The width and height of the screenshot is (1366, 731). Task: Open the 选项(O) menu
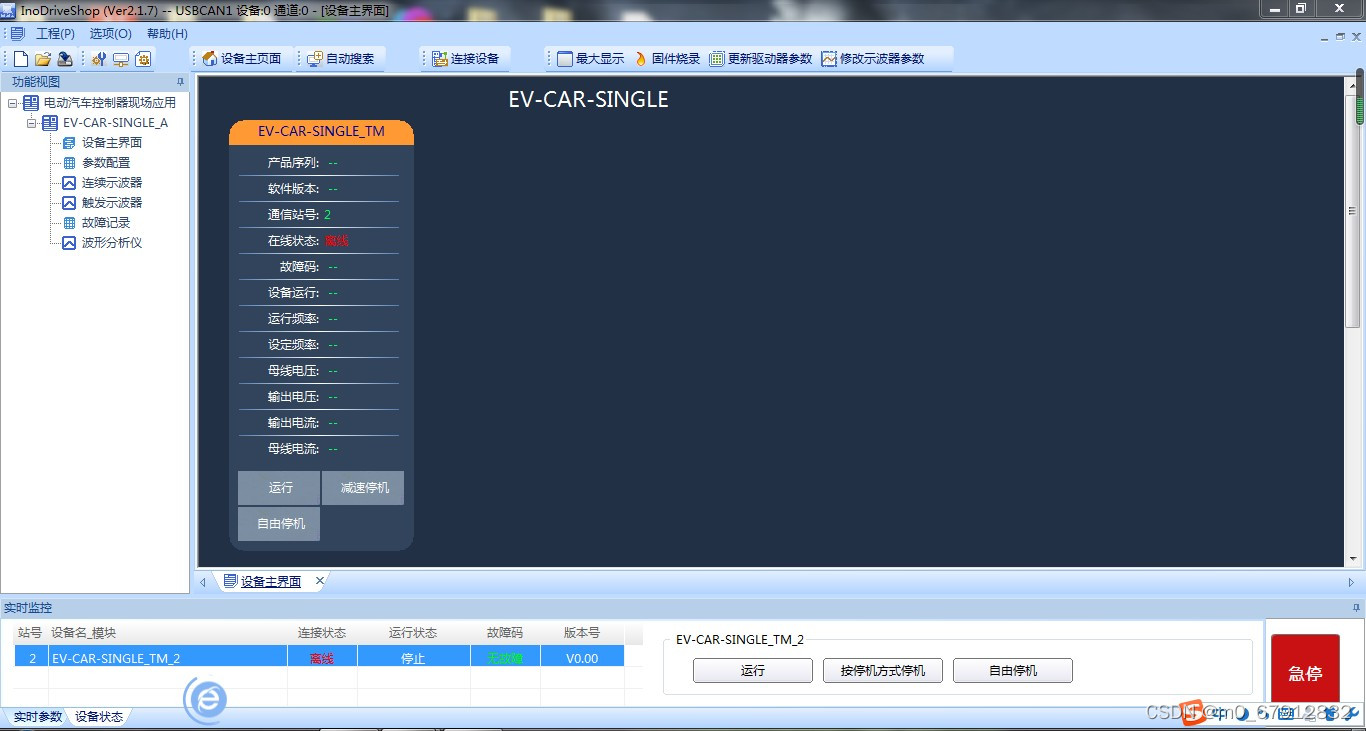point(110,34)
